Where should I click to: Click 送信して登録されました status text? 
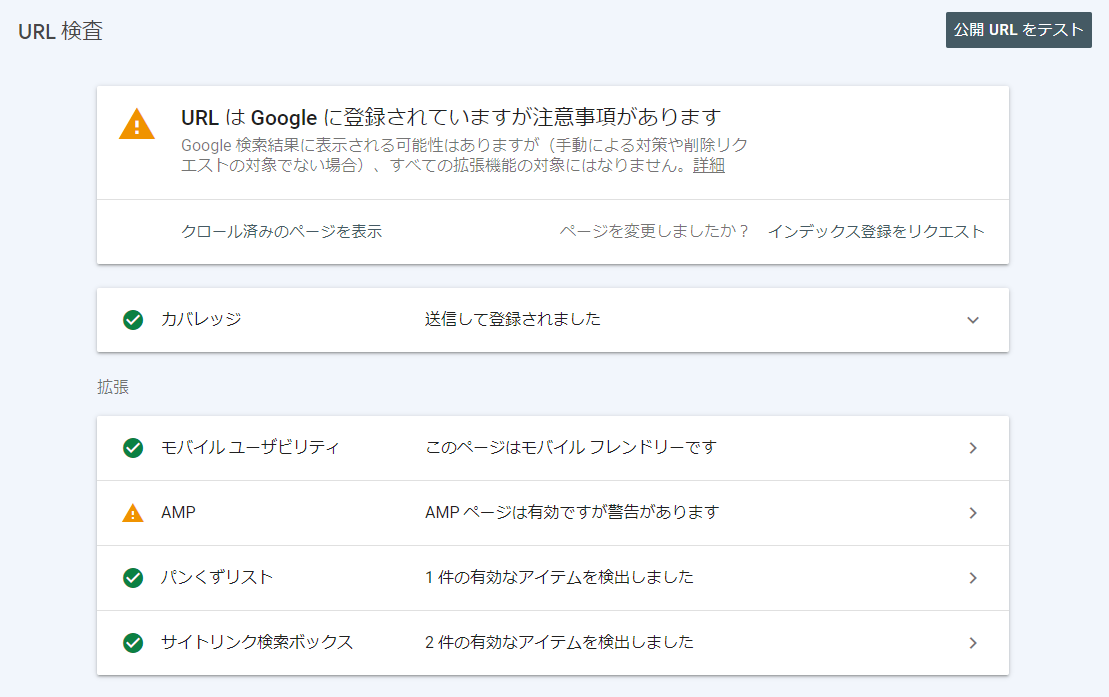(513, 319)
